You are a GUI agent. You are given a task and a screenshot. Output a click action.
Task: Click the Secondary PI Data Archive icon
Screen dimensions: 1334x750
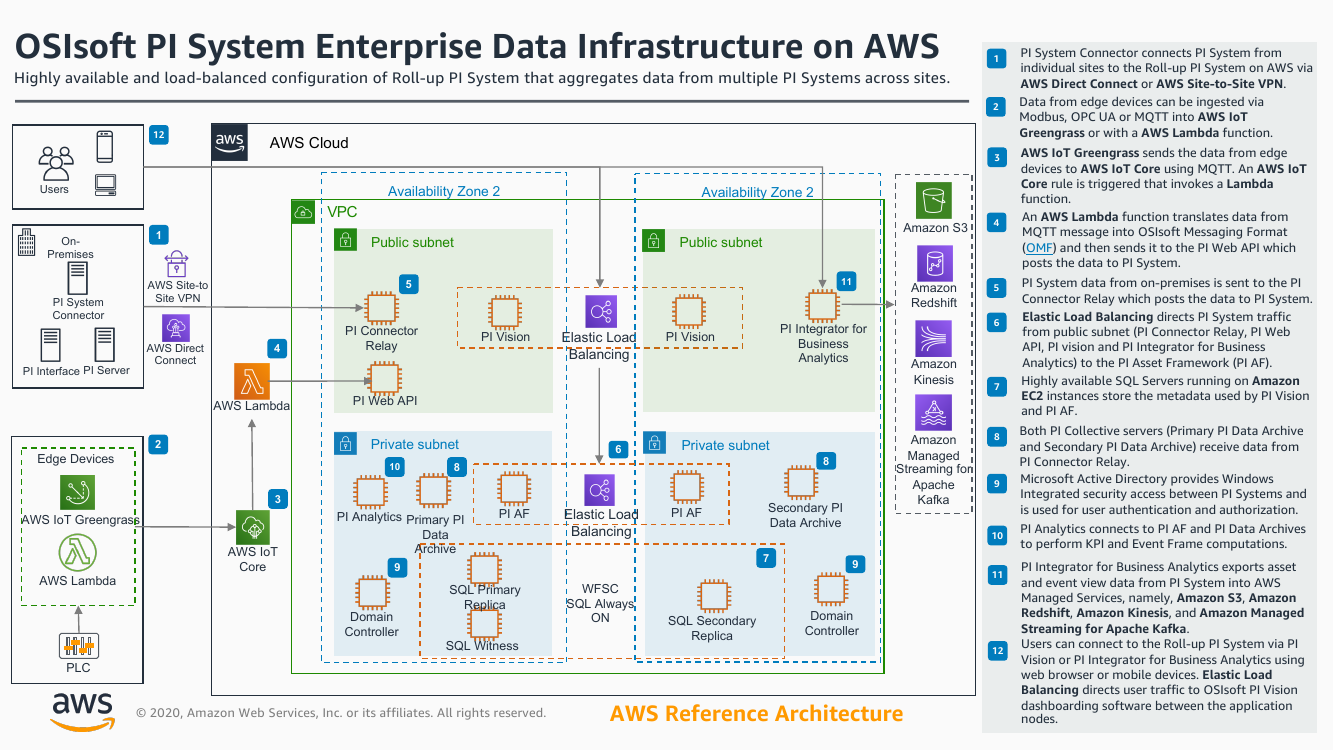coord(800,482)
